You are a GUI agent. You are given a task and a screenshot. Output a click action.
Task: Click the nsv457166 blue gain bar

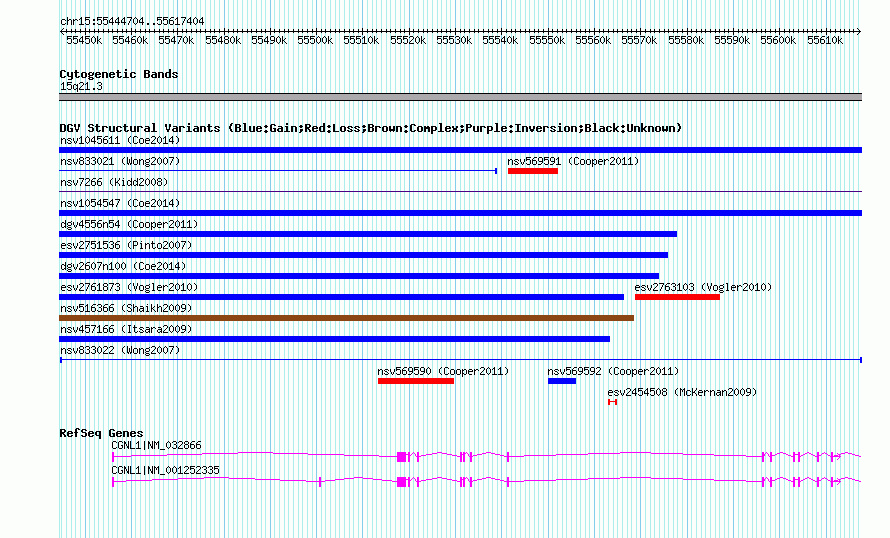tap(334, 339)
